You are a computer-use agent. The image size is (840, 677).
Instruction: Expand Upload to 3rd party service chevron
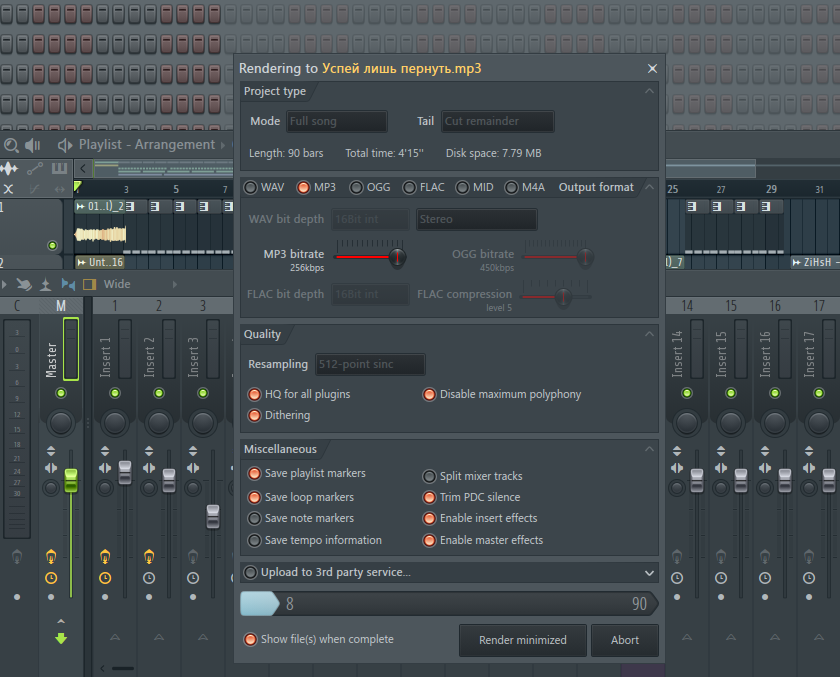649,573
